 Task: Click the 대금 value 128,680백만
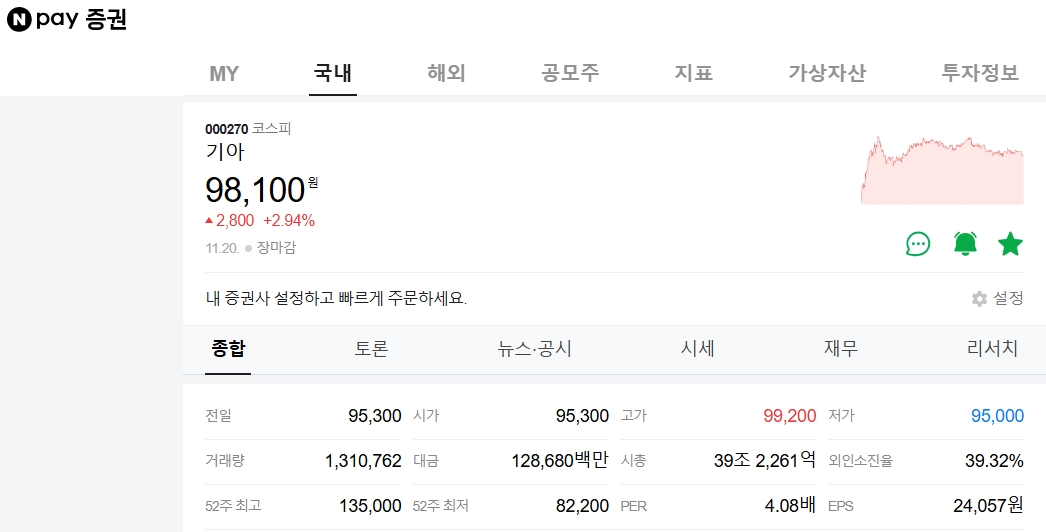[560, 461]
